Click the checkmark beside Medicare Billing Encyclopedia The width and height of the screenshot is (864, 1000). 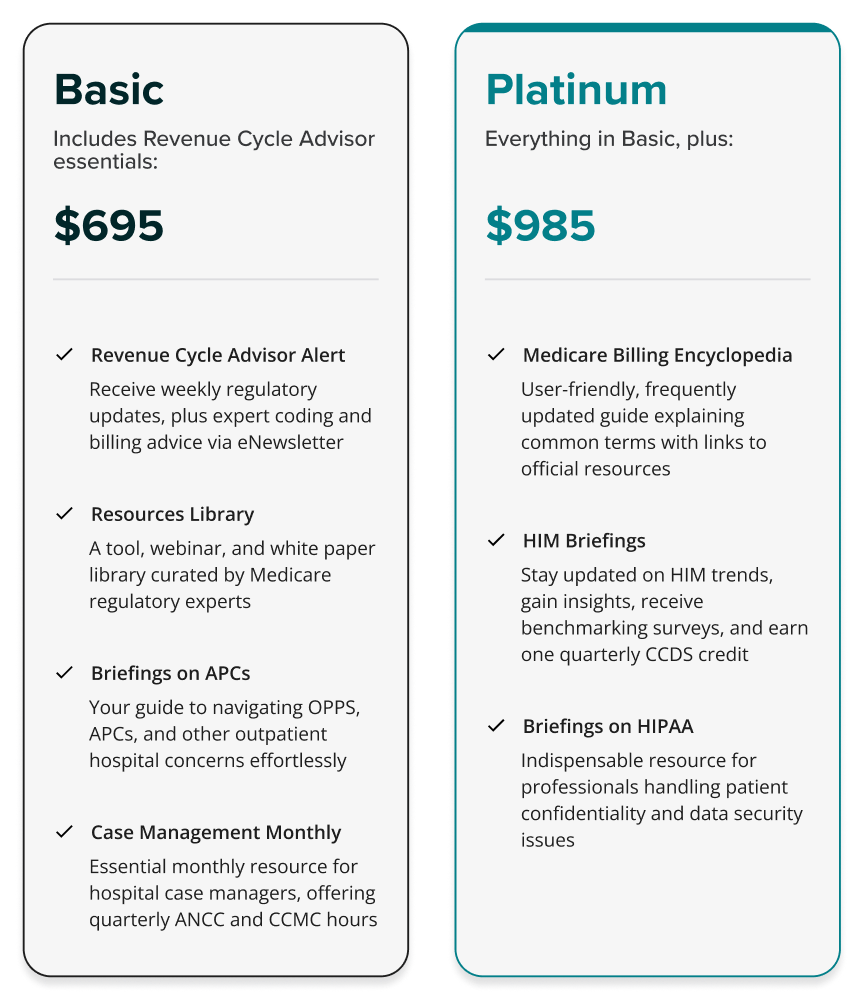click(x=496, y=355)
